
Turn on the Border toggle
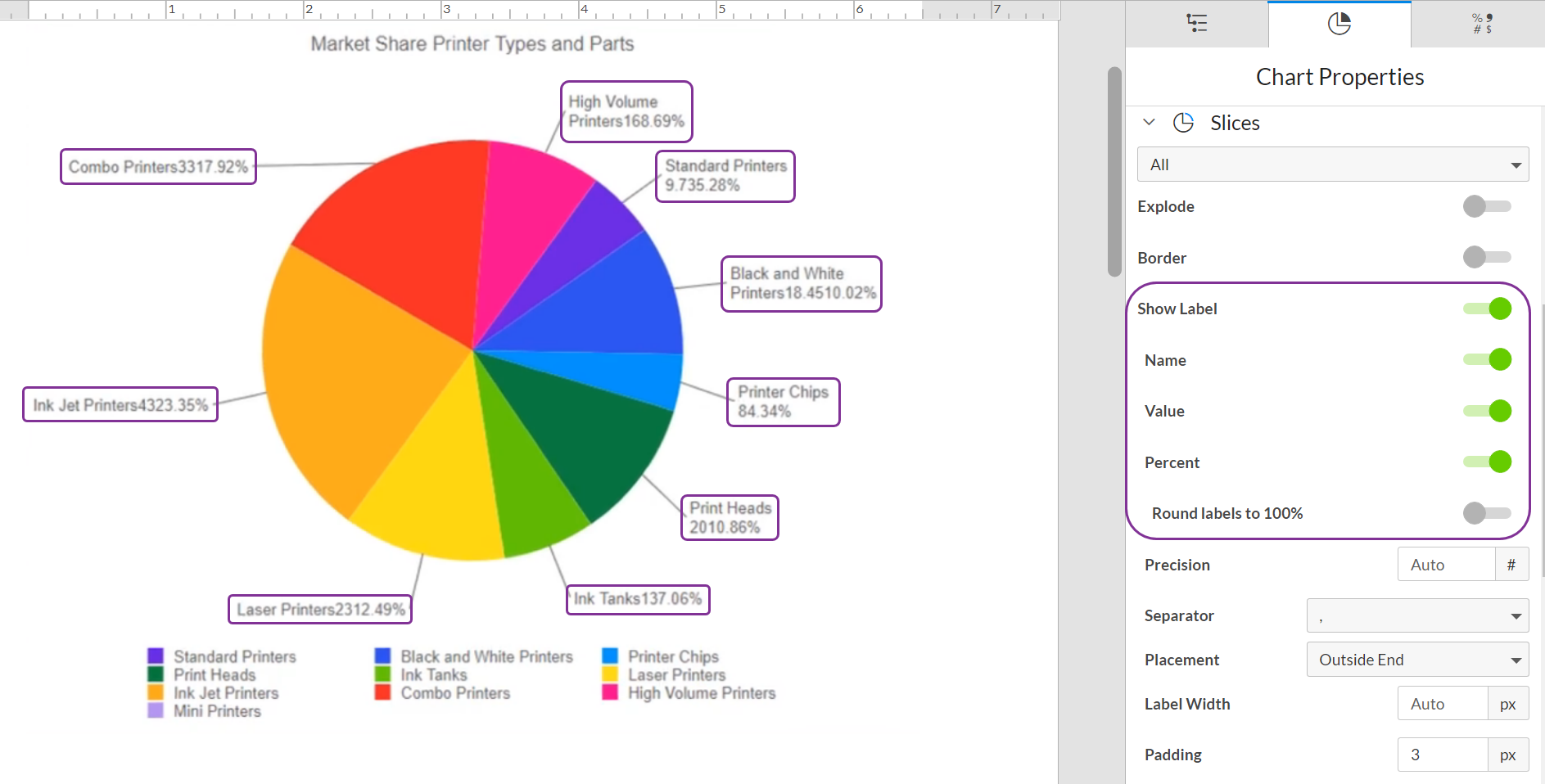(x=1486, y=257)
